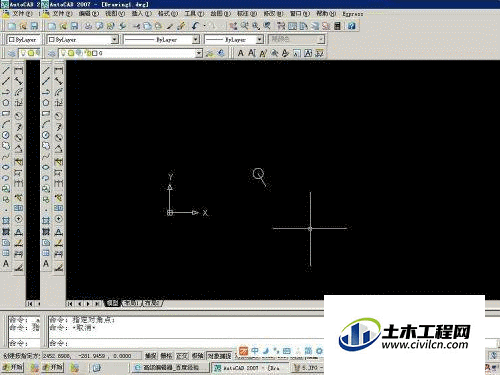This screenshot has width=500, height=375.
Task: Click the UCS origin icon on the canvas
Action: (x=170, y=212)
